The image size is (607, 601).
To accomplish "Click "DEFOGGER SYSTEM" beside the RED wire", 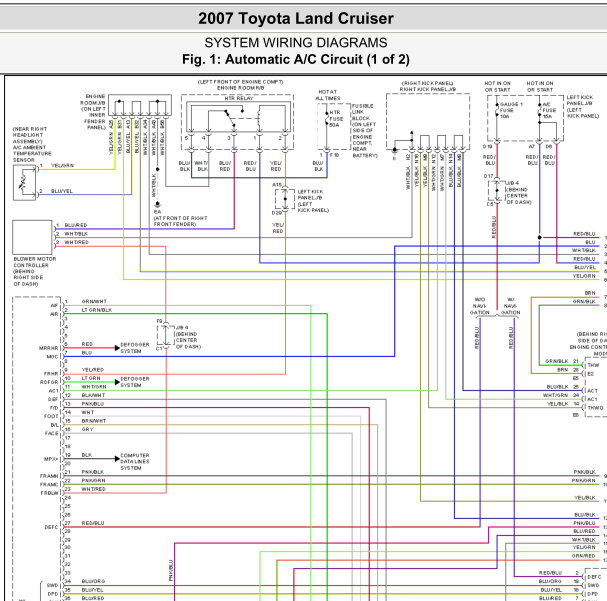I will pyautogui.click(x=135, y=348).
